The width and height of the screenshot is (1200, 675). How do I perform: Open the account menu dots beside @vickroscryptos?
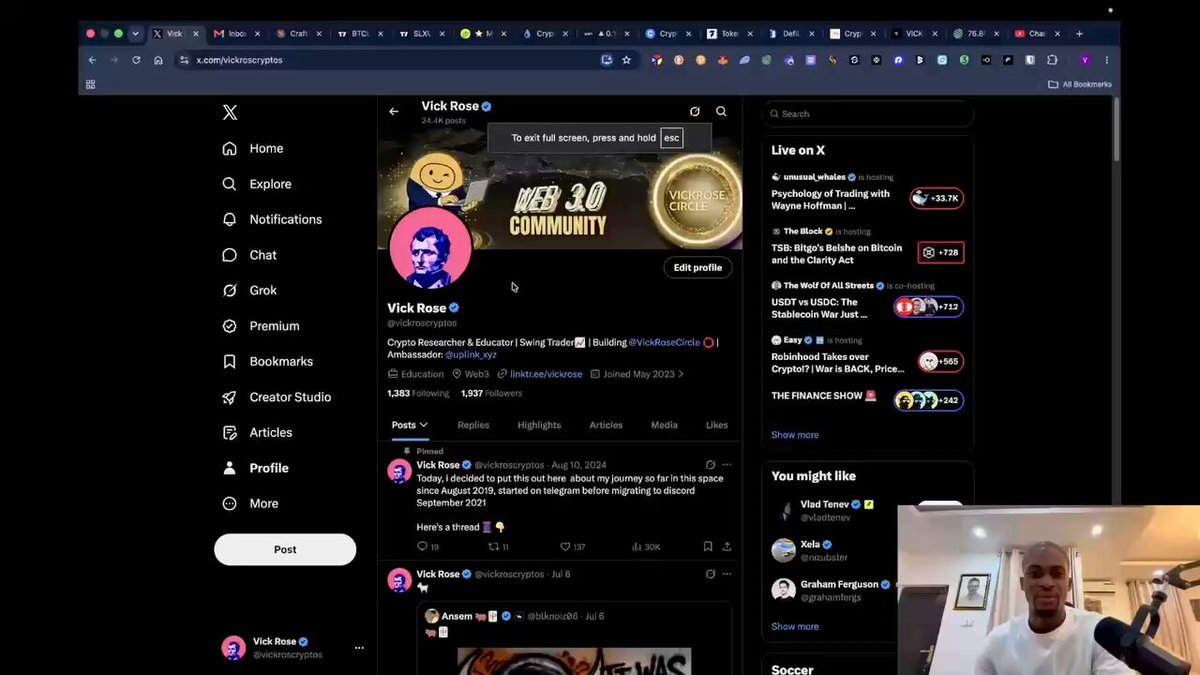[359, 648]
